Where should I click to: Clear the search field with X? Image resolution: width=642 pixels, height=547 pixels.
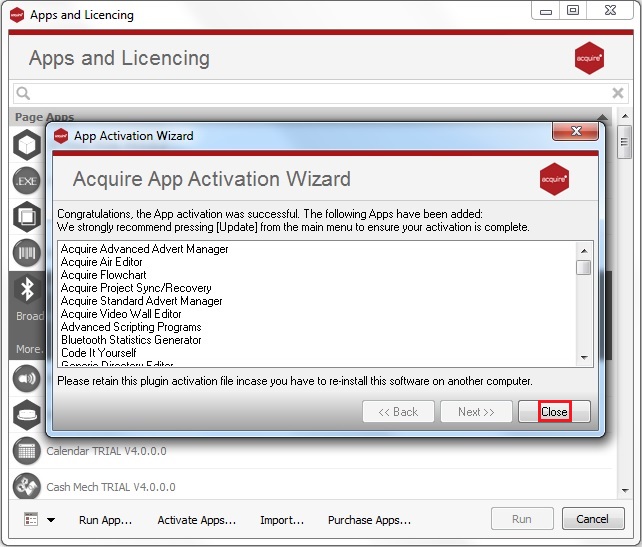tap(618, 93)
